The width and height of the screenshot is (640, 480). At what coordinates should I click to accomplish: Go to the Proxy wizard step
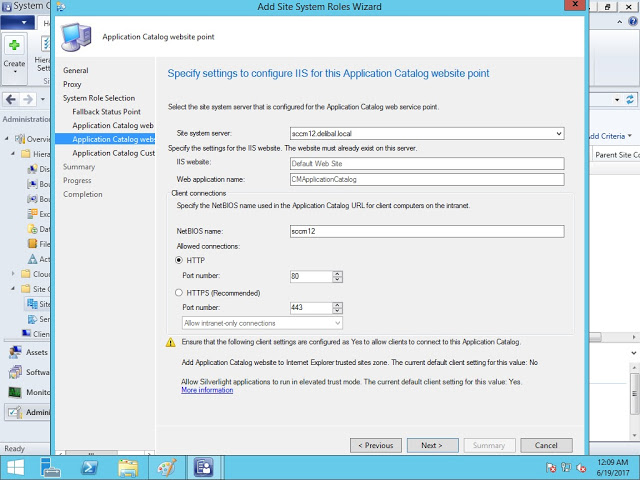pyautogui.click(x=72, y=84)
